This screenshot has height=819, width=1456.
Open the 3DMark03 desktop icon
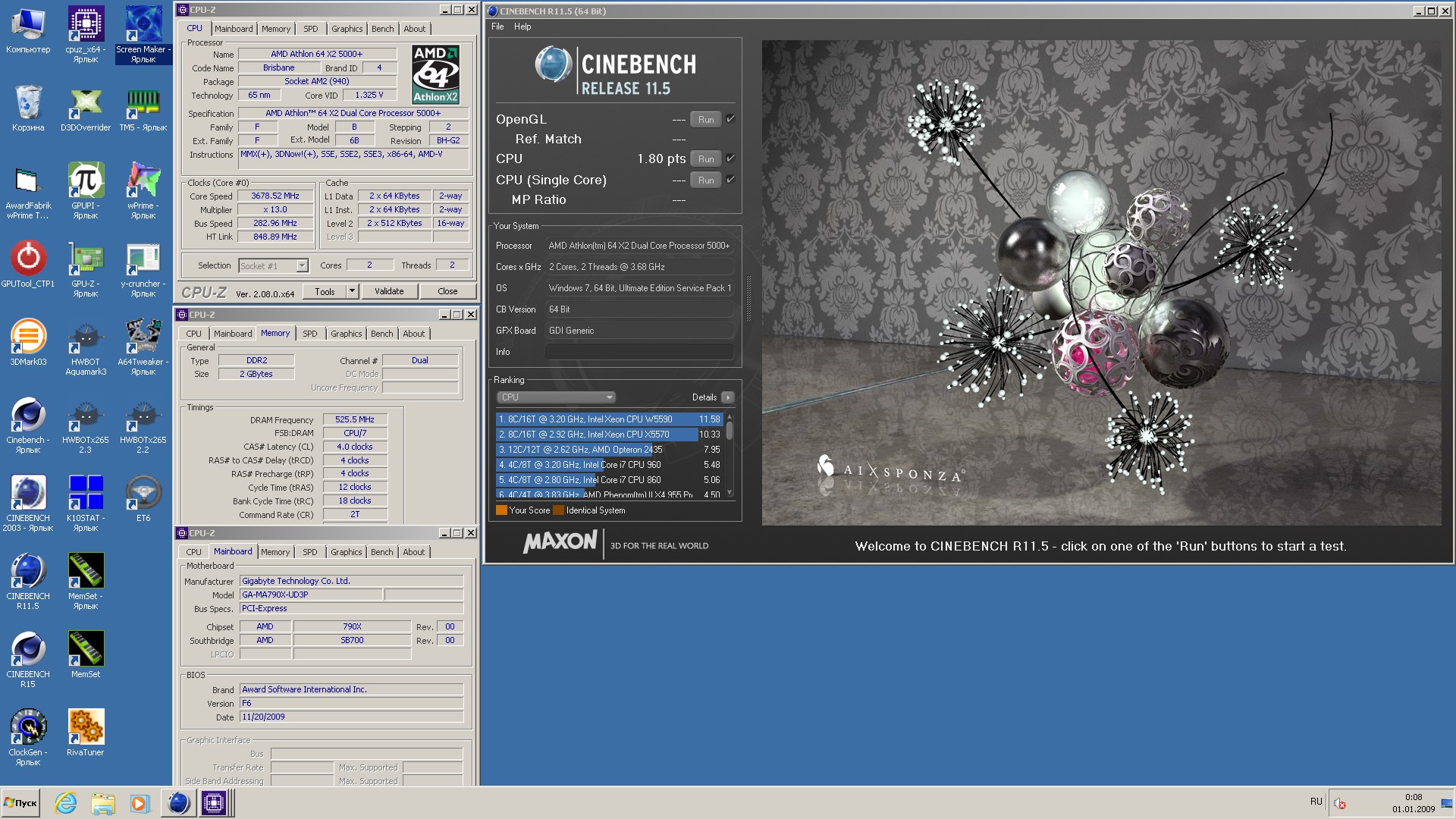pos(28,343)
